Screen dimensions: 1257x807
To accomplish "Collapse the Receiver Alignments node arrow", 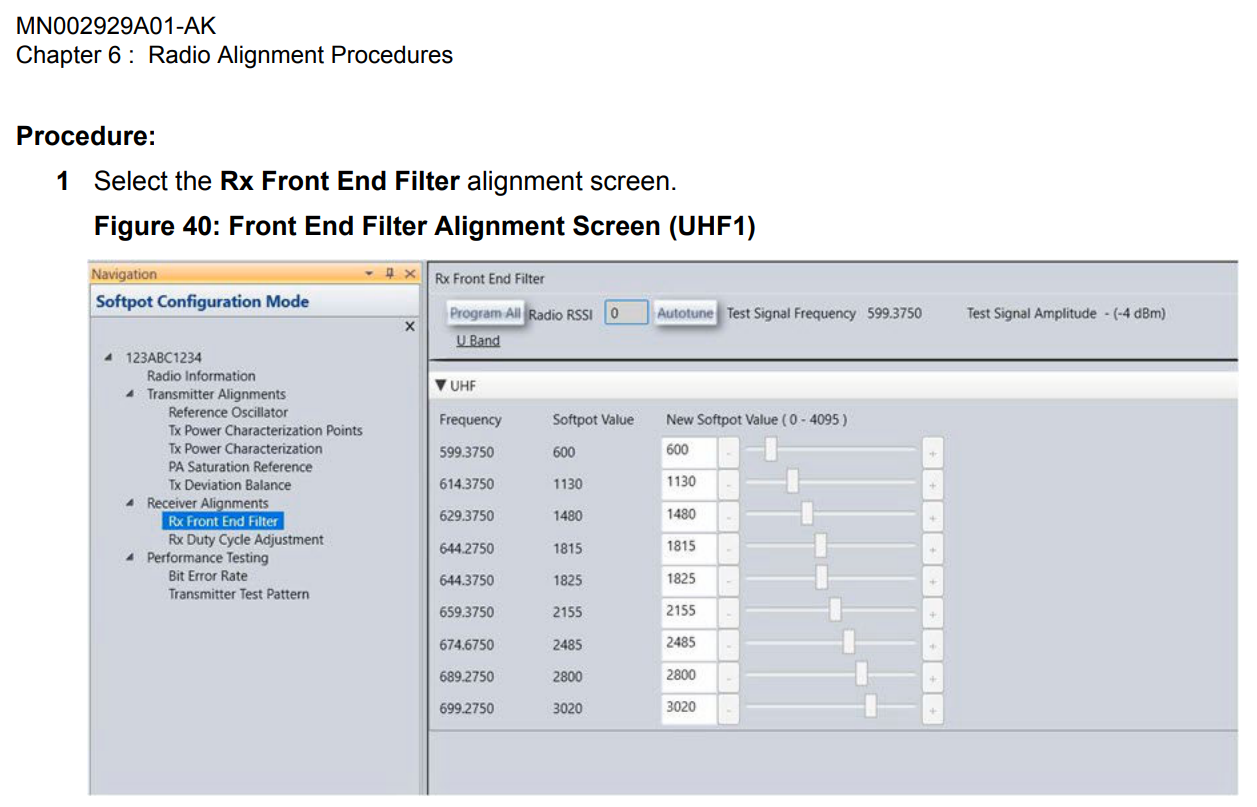I will point(130,504).
